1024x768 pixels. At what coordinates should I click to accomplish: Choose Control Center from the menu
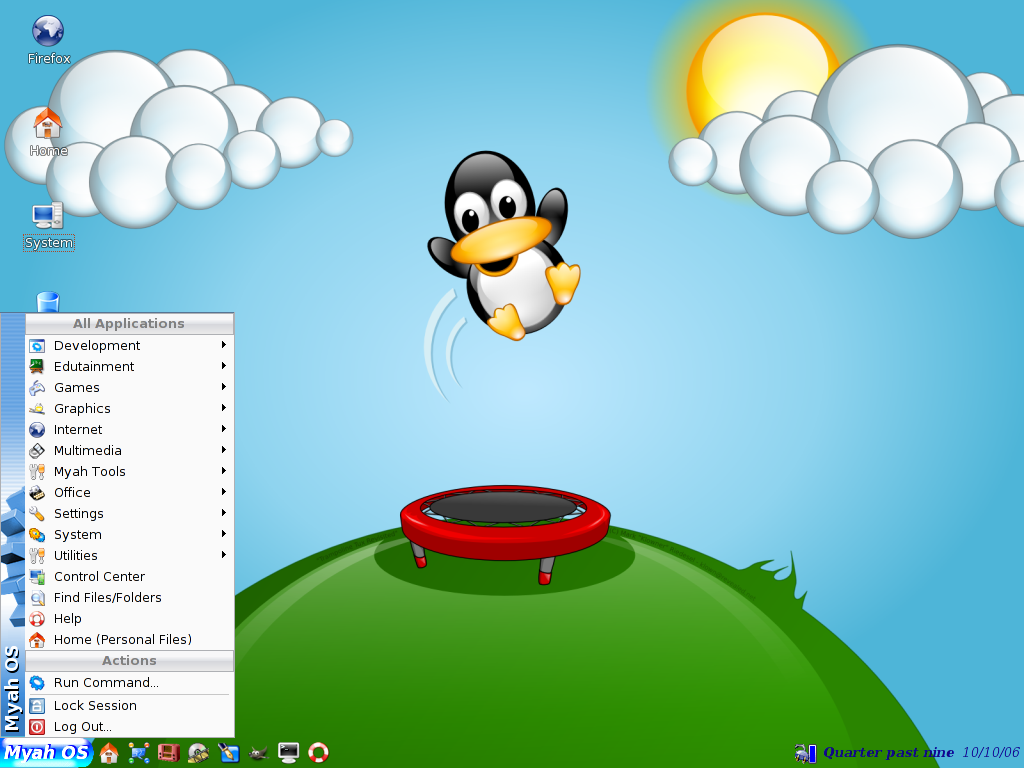pos(129,576)
